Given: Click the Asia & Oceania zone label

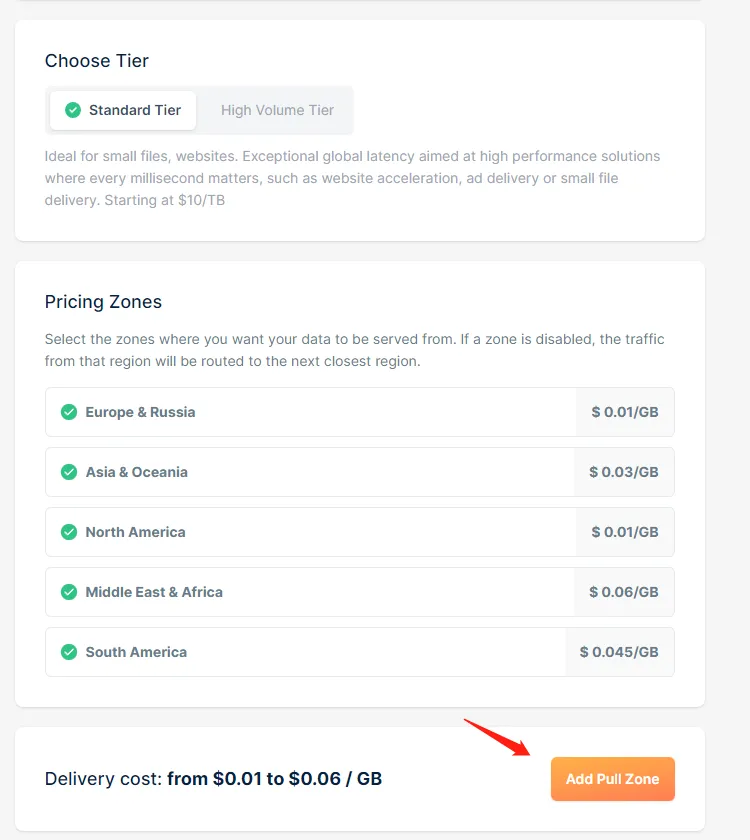Looking at the screenshot, I should pyautogui.click(x=136, y=472).
